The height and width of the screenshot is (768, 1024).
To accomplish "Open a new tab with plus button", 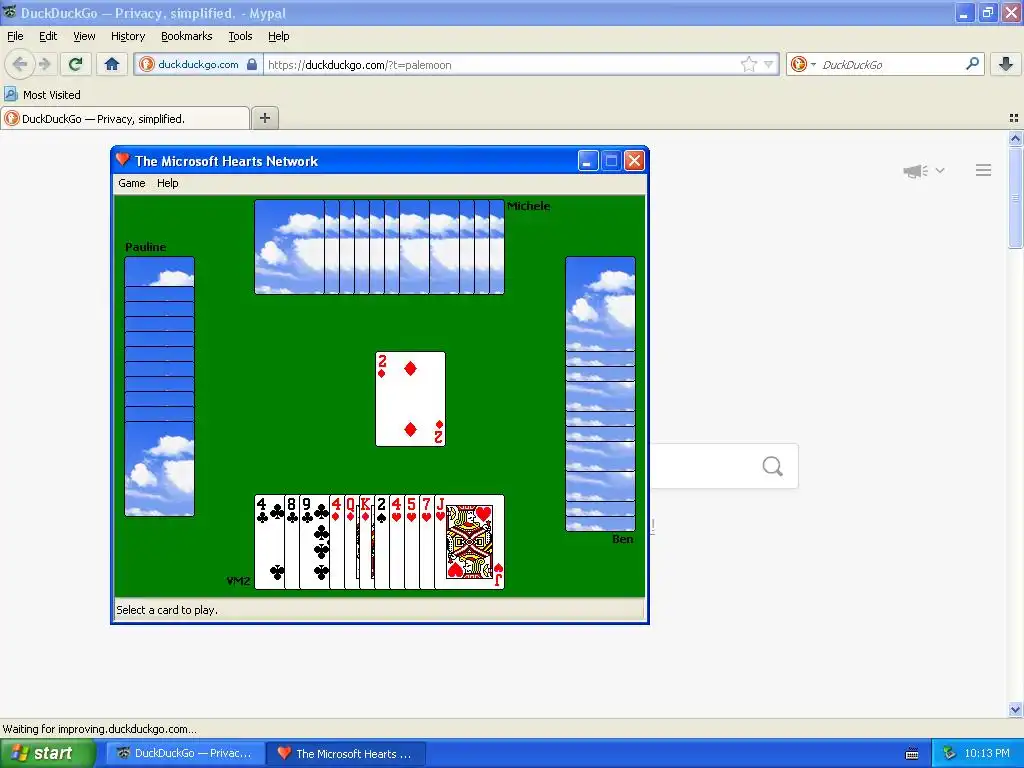I will pyautogui.click(x=264, y=118).
